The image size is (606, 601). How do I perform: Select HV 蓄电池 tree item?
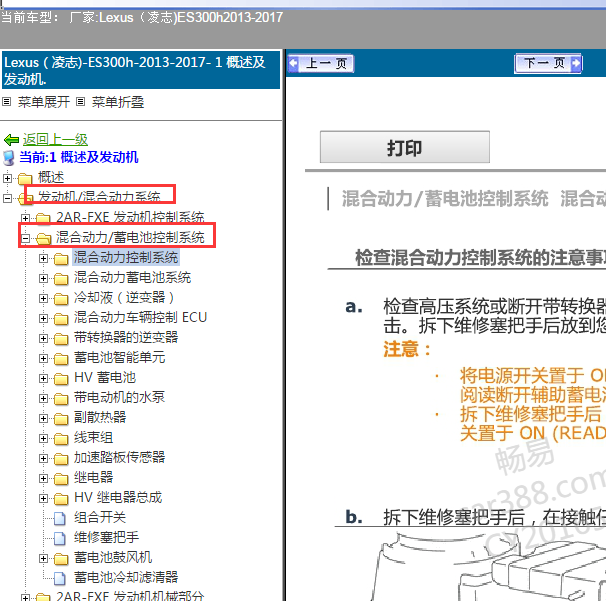(105, 378)
